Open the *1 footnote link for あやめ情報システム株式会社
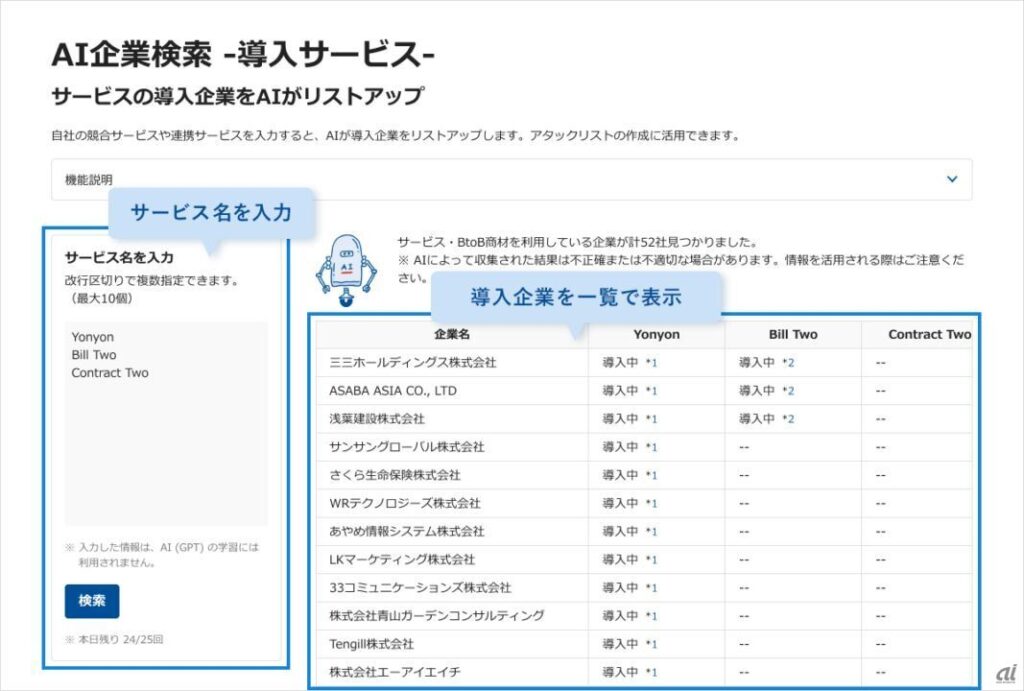Screen dimensions: 1024x691 (x=651, y=531)
